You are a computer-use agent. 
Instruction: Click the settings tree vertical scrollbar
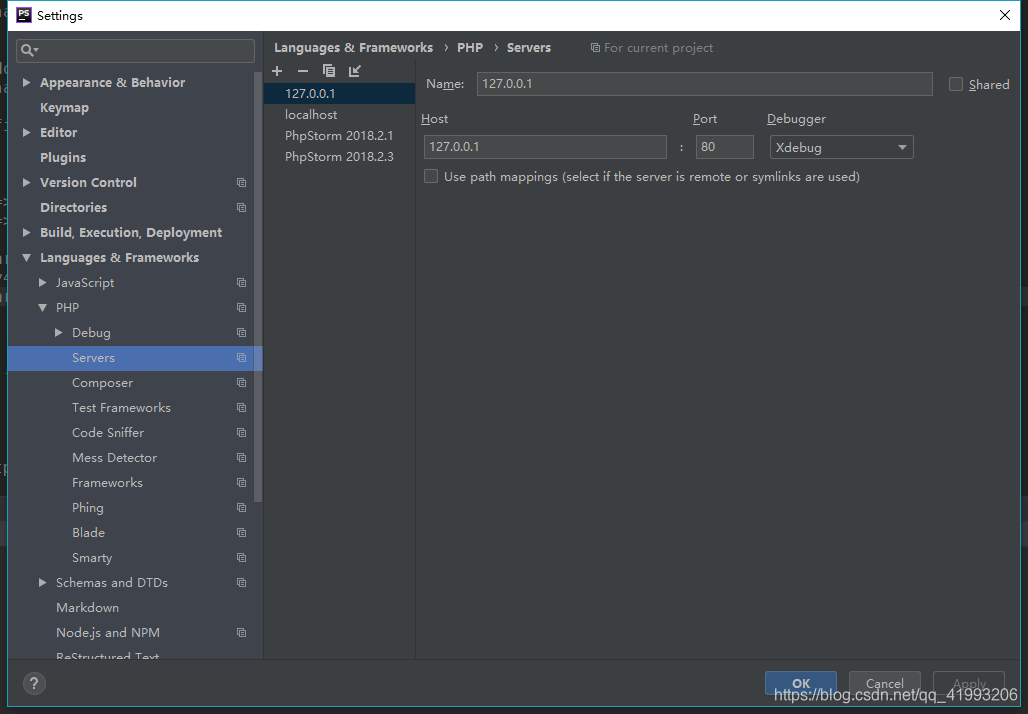258,287
